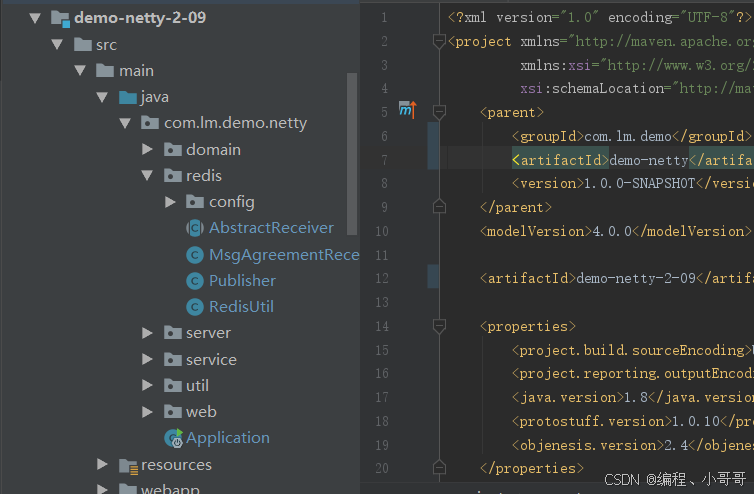The image size is (754, 494).
Task: Select the web package label
Action: click(x=201, y=412)
